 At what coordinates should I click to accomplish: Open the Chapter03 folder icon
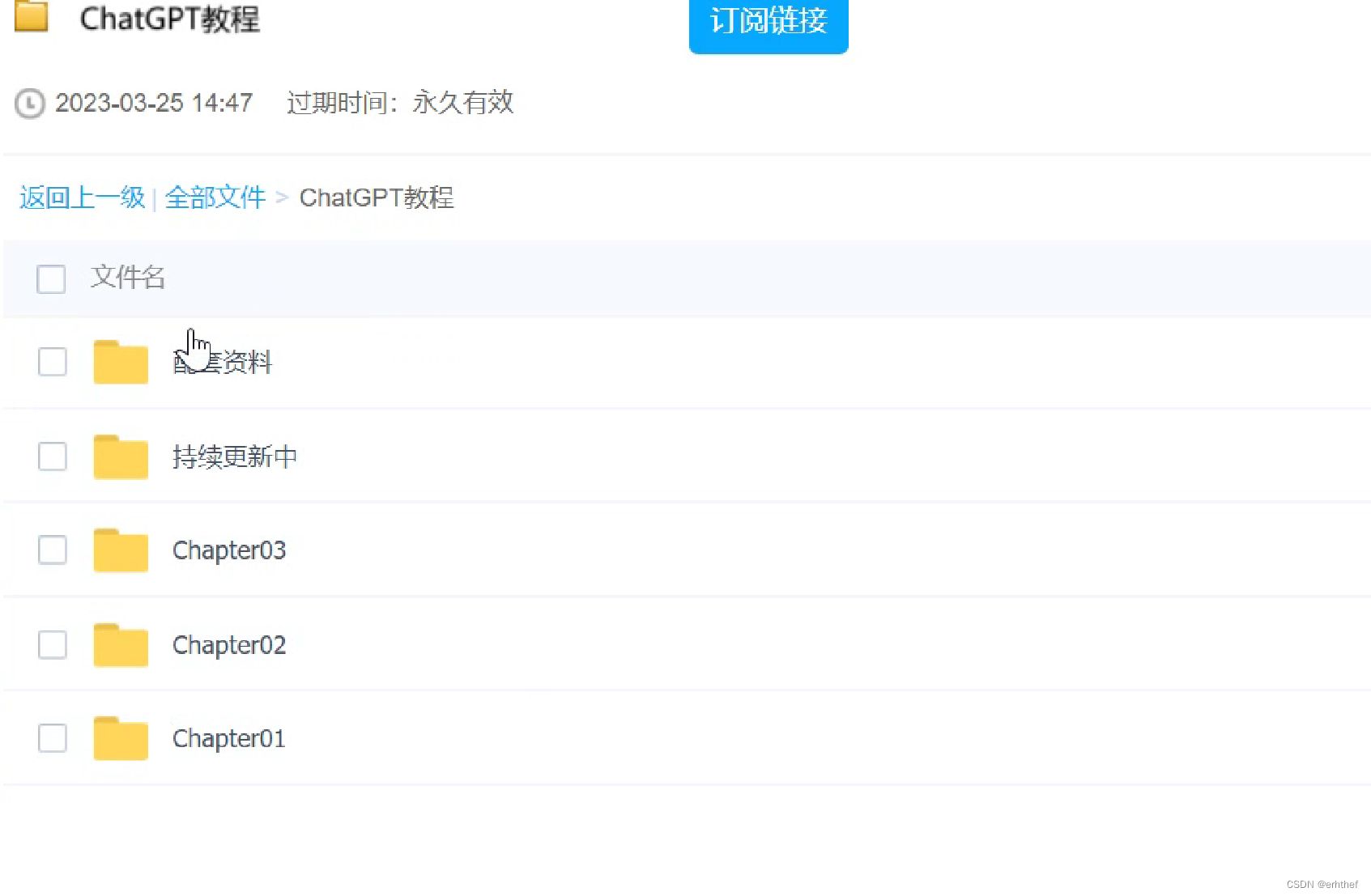[119, 550]
